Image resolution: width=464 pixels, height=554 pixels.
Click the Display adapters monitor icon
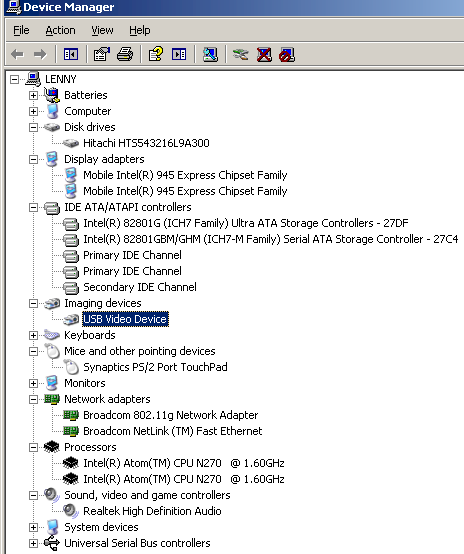52,159
